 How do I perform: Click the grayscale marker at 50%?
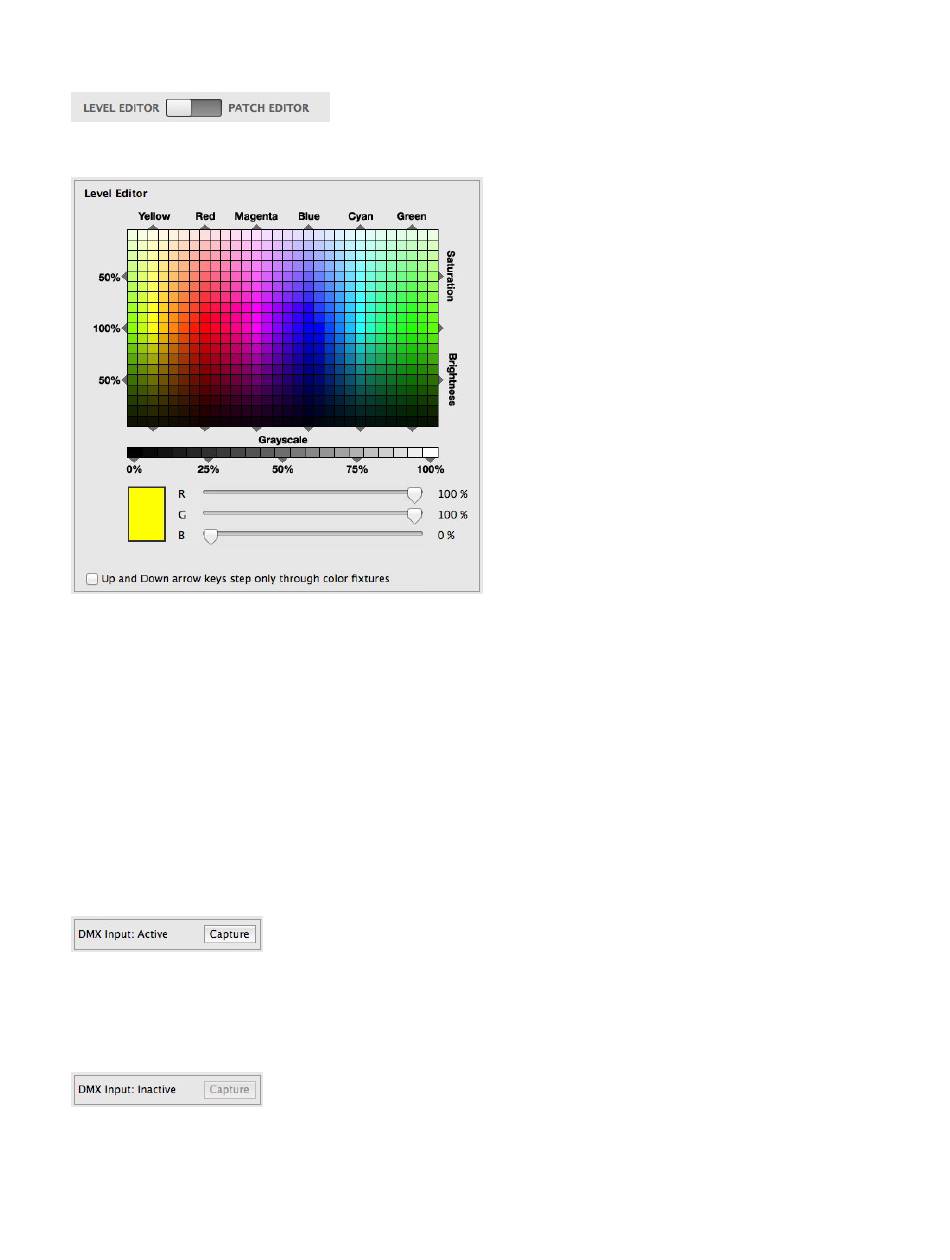click(x=283, y=460)
